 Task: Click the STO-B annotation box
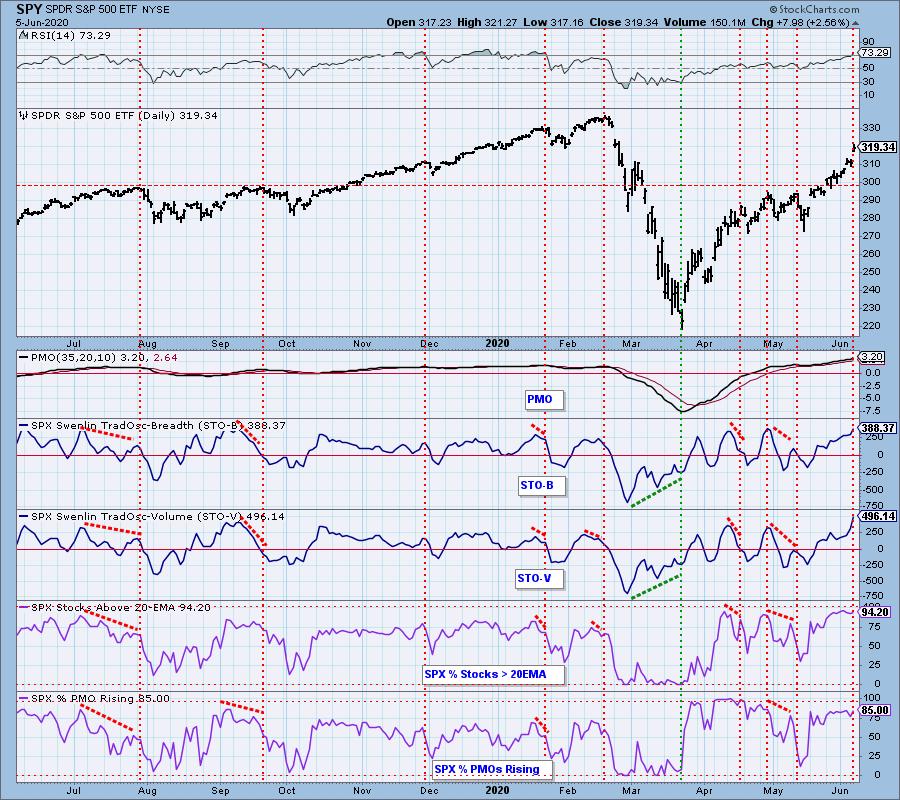tap(541, 486)
